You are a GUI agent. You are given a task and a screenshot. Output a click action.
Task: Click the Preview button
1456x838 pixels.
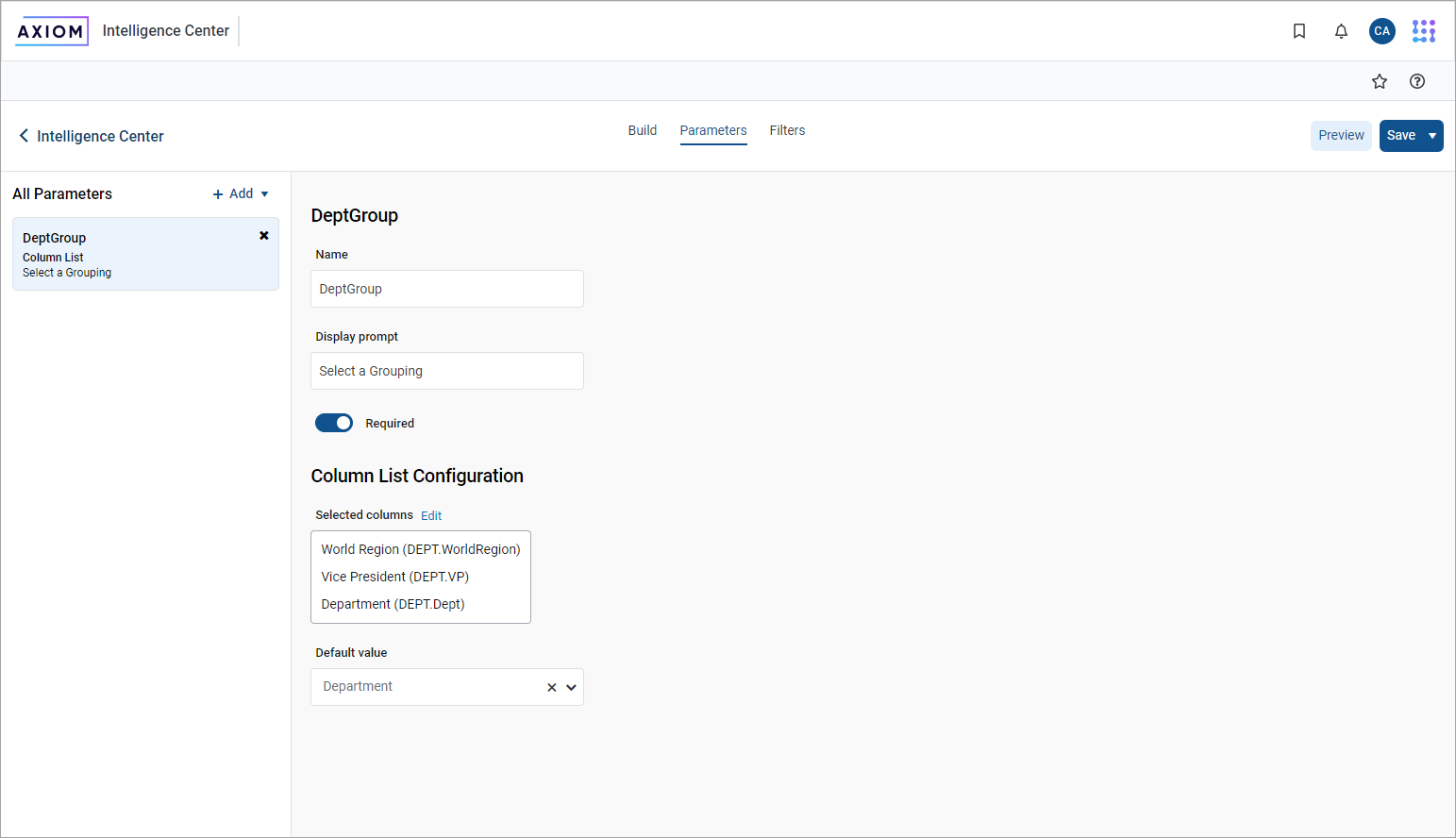(x=1341, y=136)
